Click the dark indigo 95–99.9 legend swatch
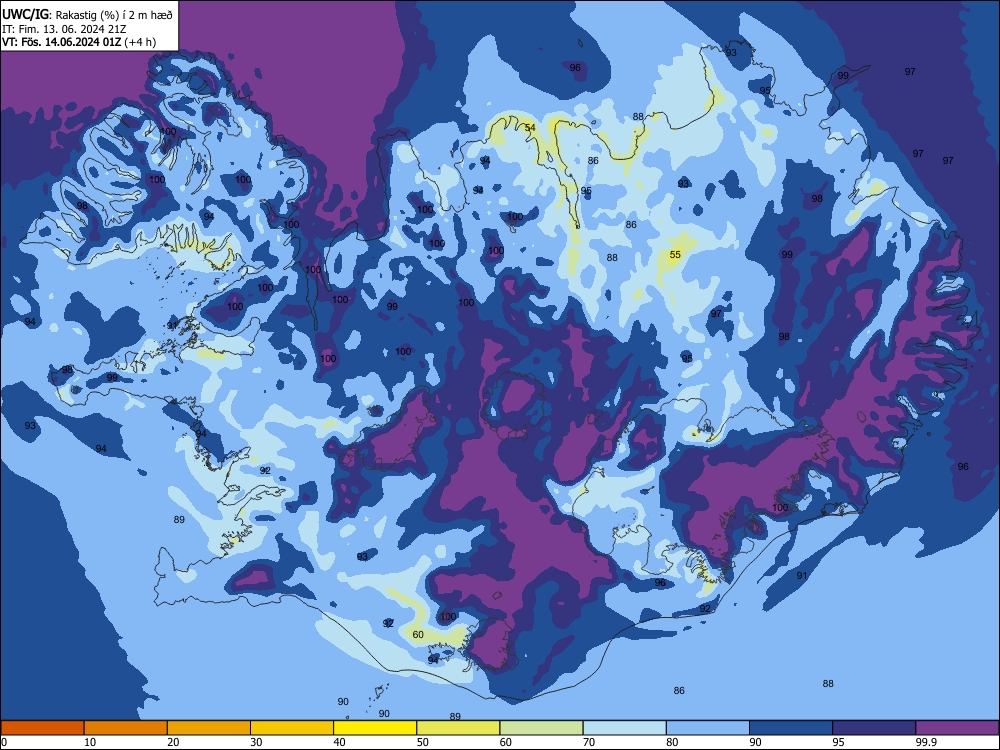1000x750 pixels. [874, 728]
